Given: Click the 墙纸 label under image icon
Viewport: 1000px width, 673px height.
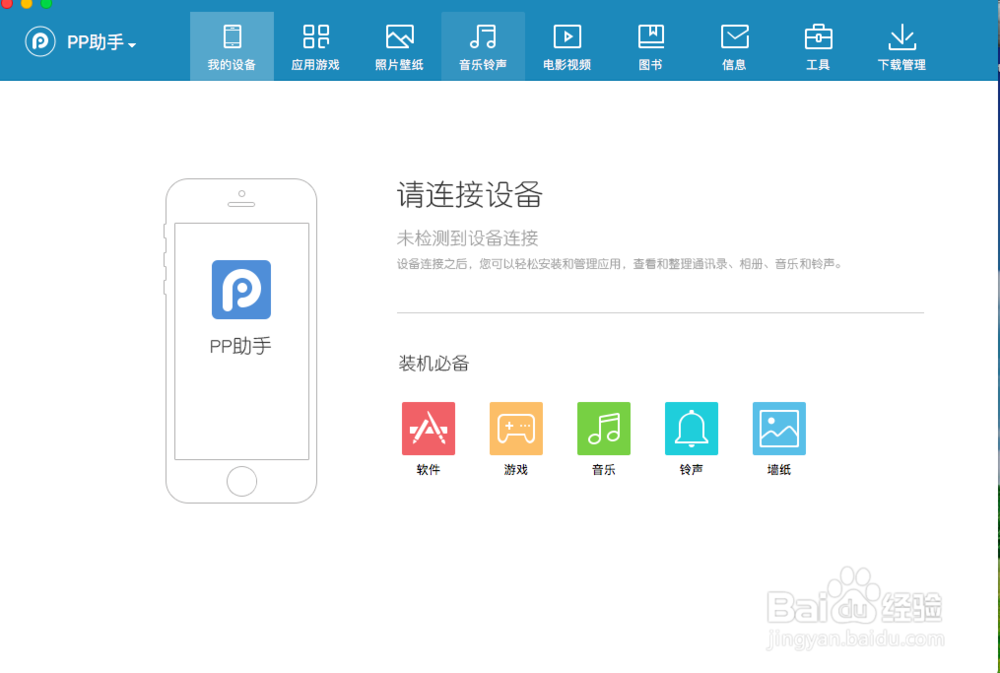Looking at the screenshot, I should point(779,470).
